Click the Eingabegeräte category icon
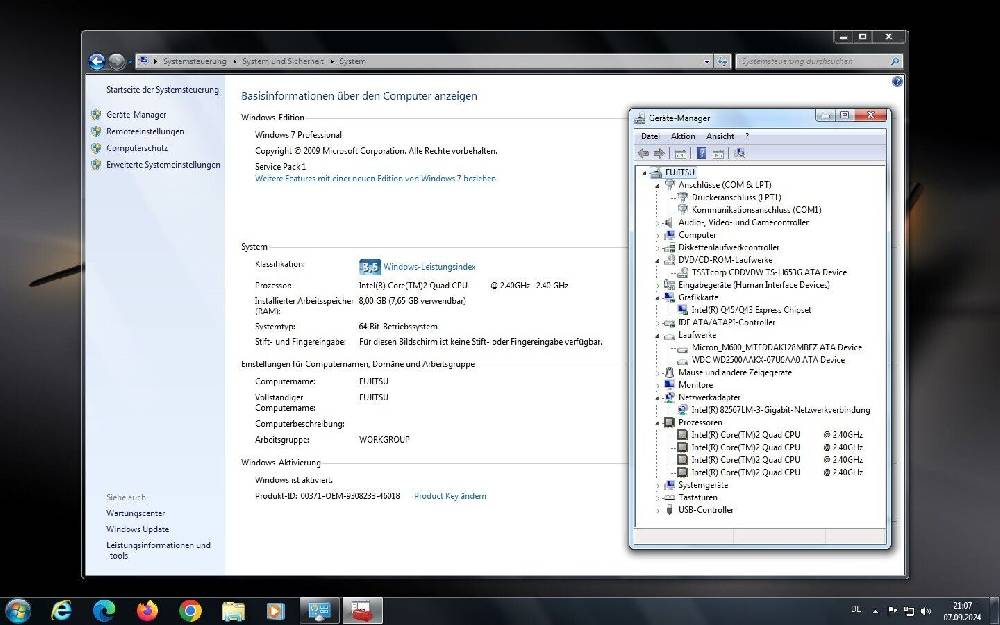Viewport: 1000px width, 625px height. tap(669, 285)
